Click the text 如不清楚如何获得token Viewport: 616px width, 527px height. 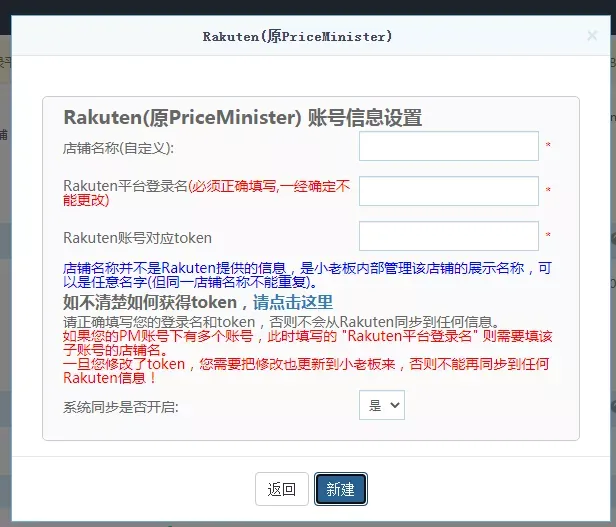150,302
